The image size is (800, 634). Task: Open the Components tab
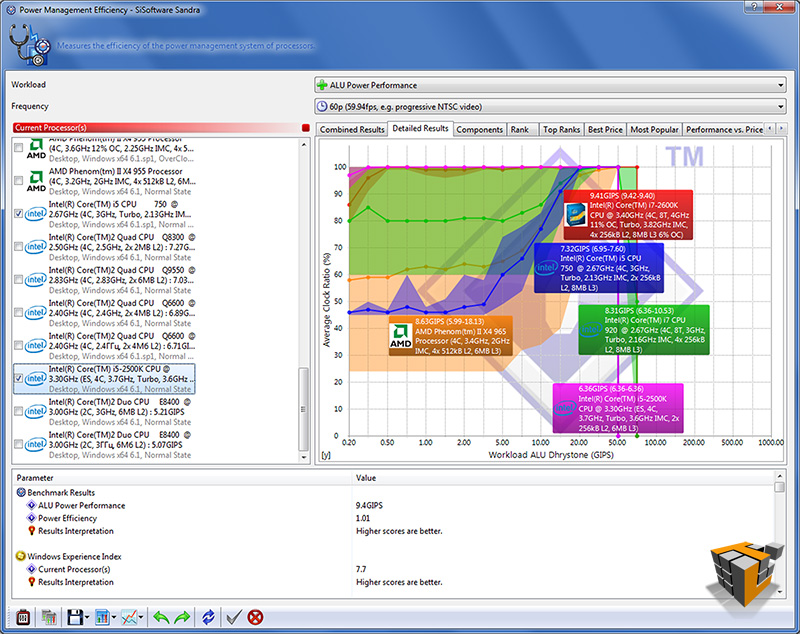pos(480,130)
